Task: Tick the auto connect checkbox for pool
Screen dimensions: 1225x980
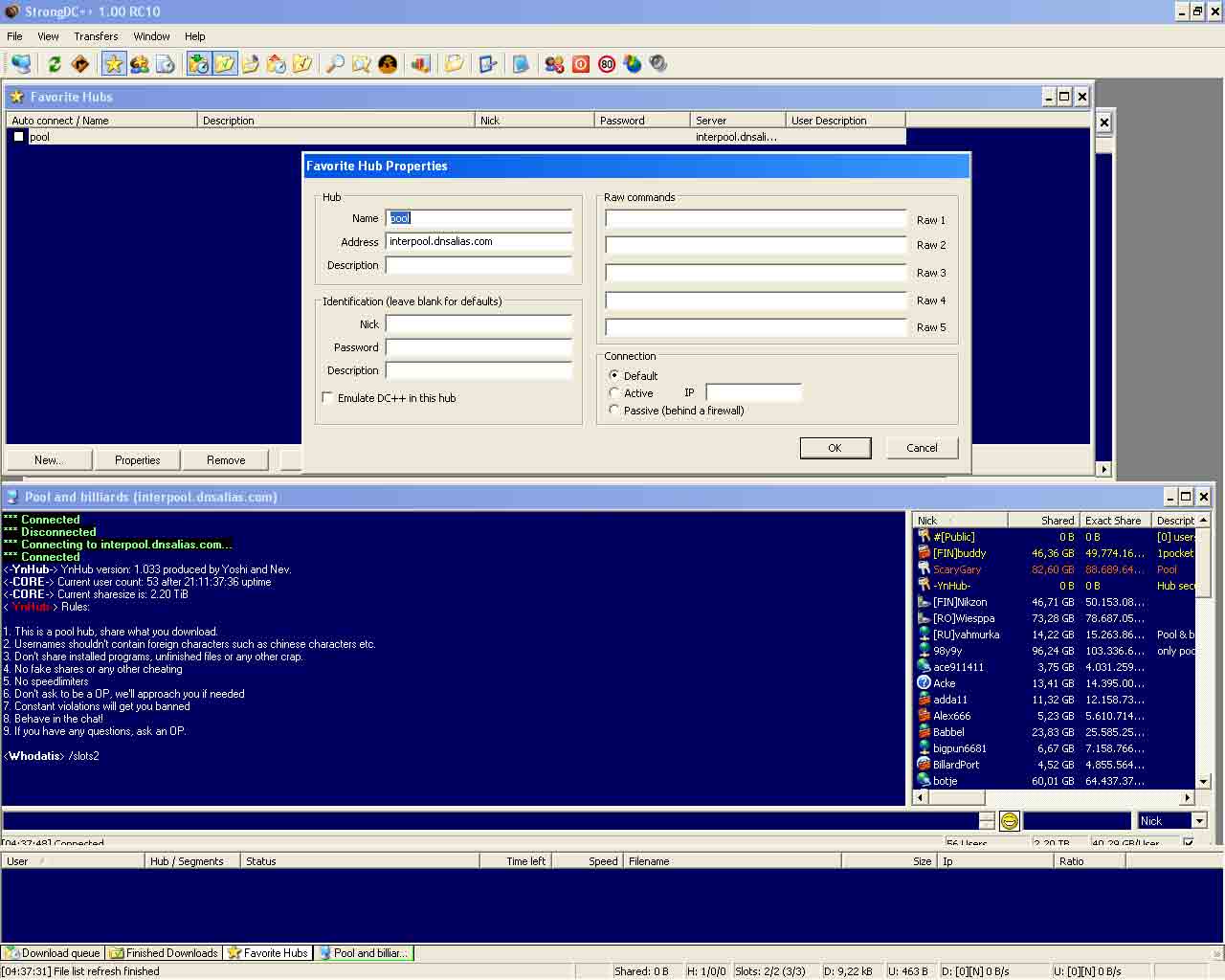Action: [18, 137]
